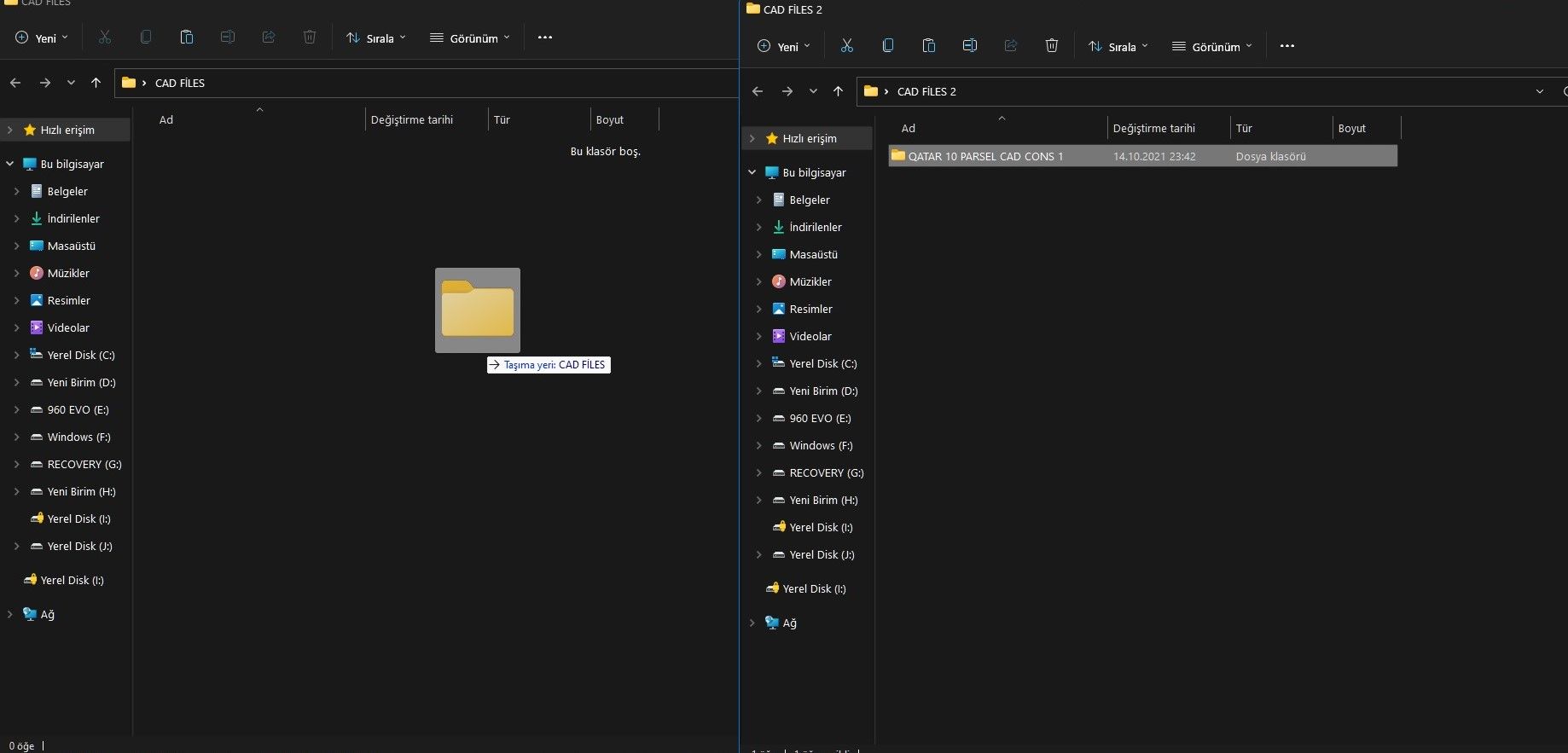Click the Cut icon in CAD FİLES 2 toolbar
The height and width of the screenshot is (753, 1568).
846,46
